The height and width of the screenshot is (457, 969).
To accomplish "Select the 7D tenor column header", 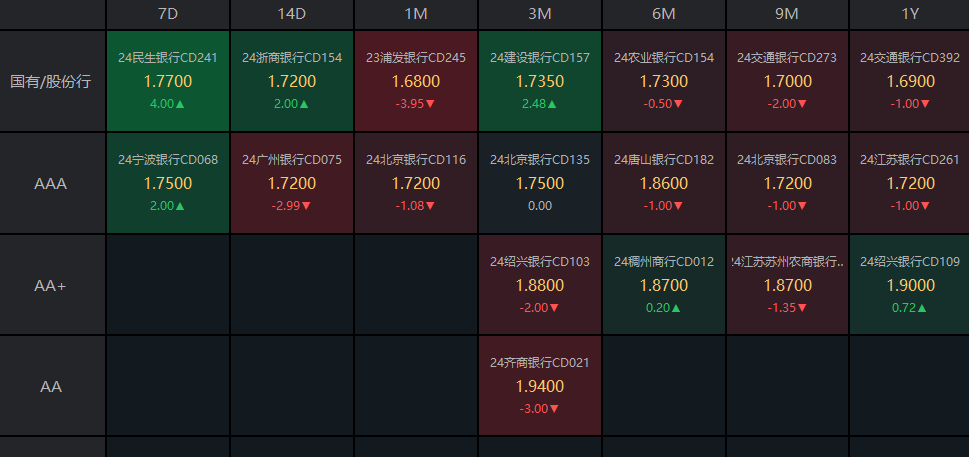I will point(168,15).
